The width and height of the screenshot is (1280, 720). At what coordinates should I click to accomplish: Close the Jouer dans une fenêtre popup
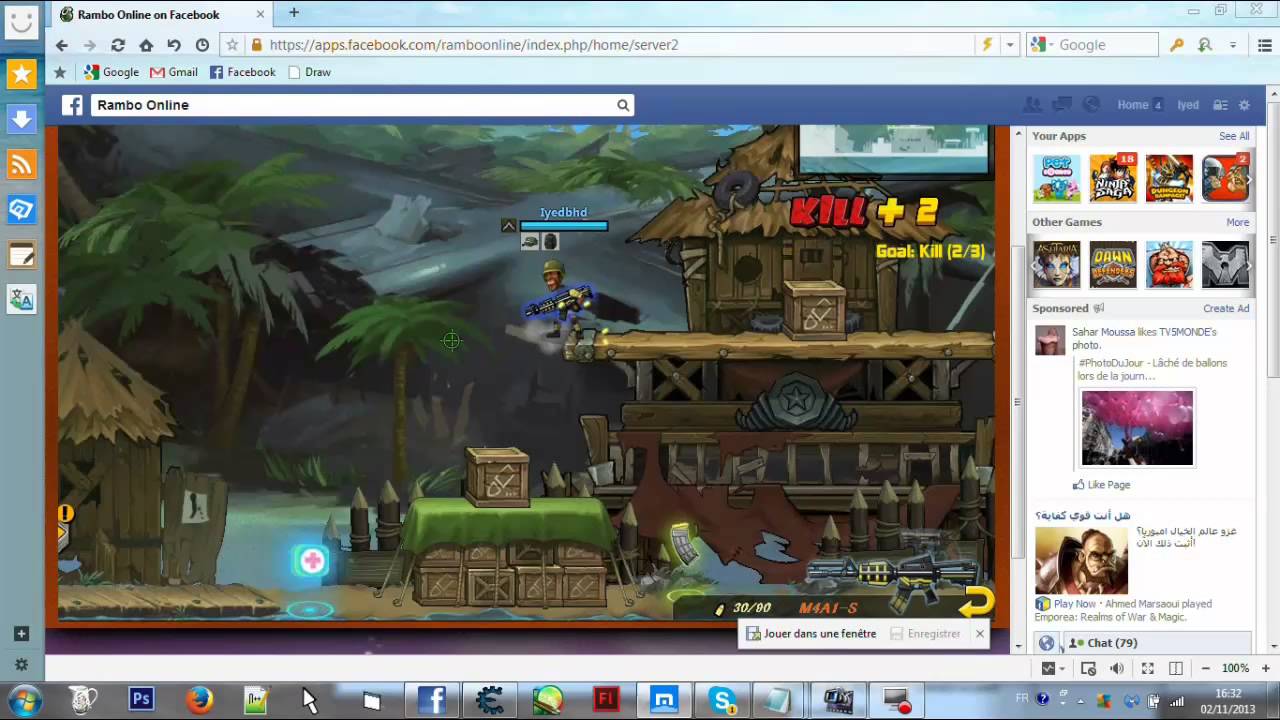pos(980,634)
